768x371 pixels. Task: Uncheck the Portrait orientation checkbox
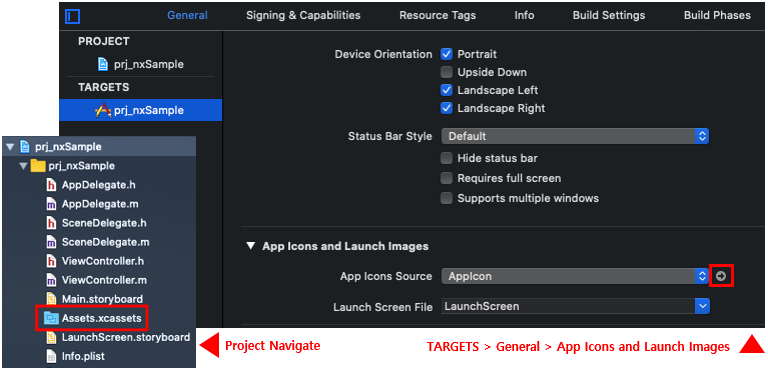tap(446, 54)
